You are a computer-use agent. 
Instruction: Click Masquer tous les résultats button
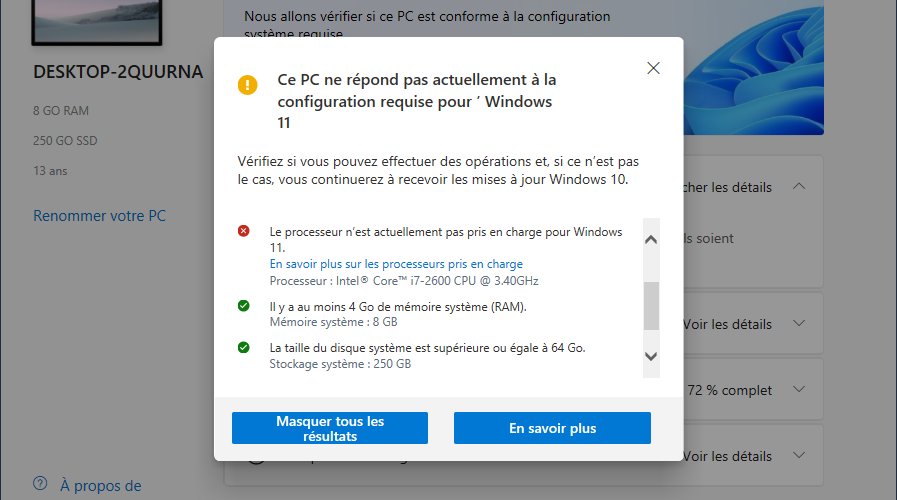coord(330,428)
